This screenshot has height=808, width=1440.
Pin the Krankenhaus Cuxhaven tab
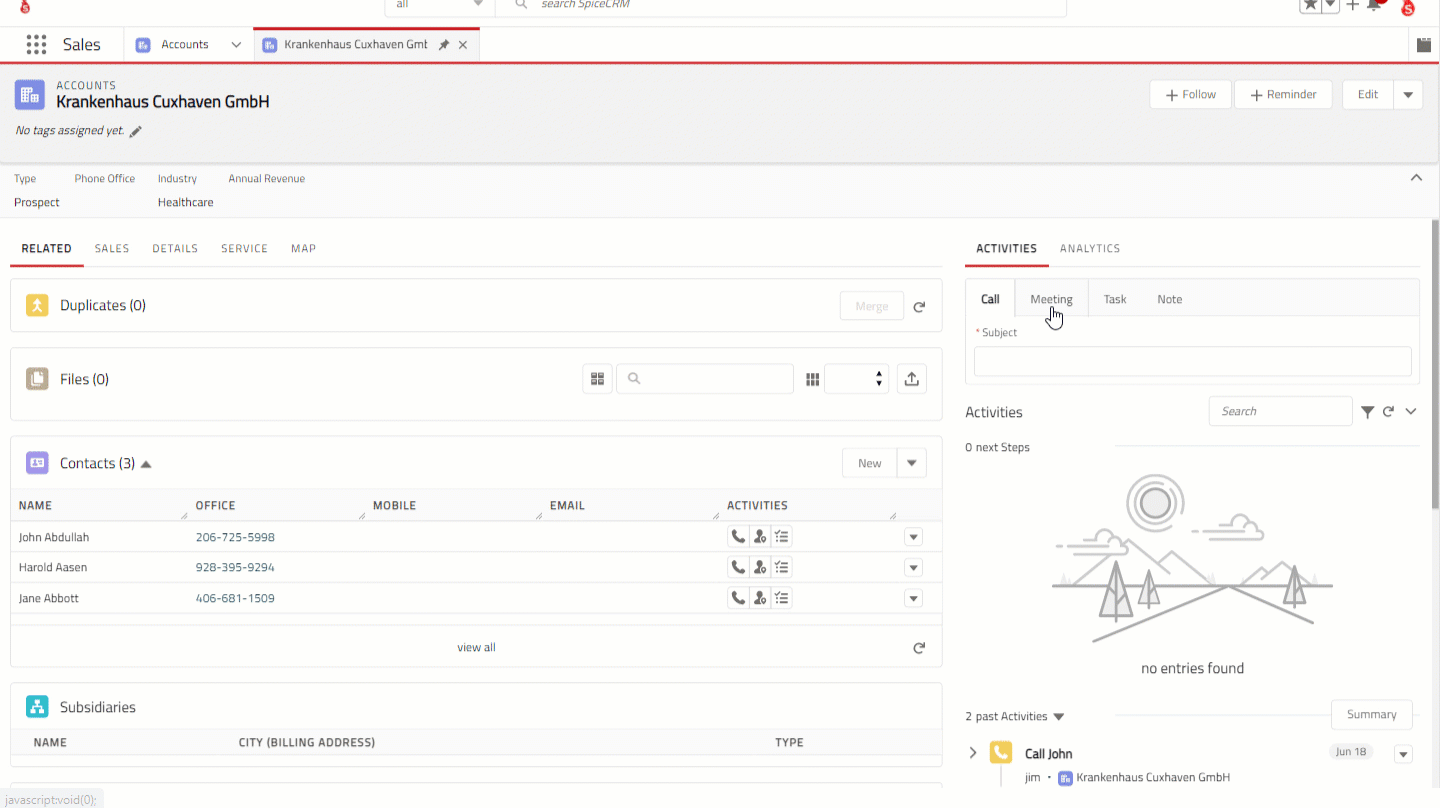[444, 45]
